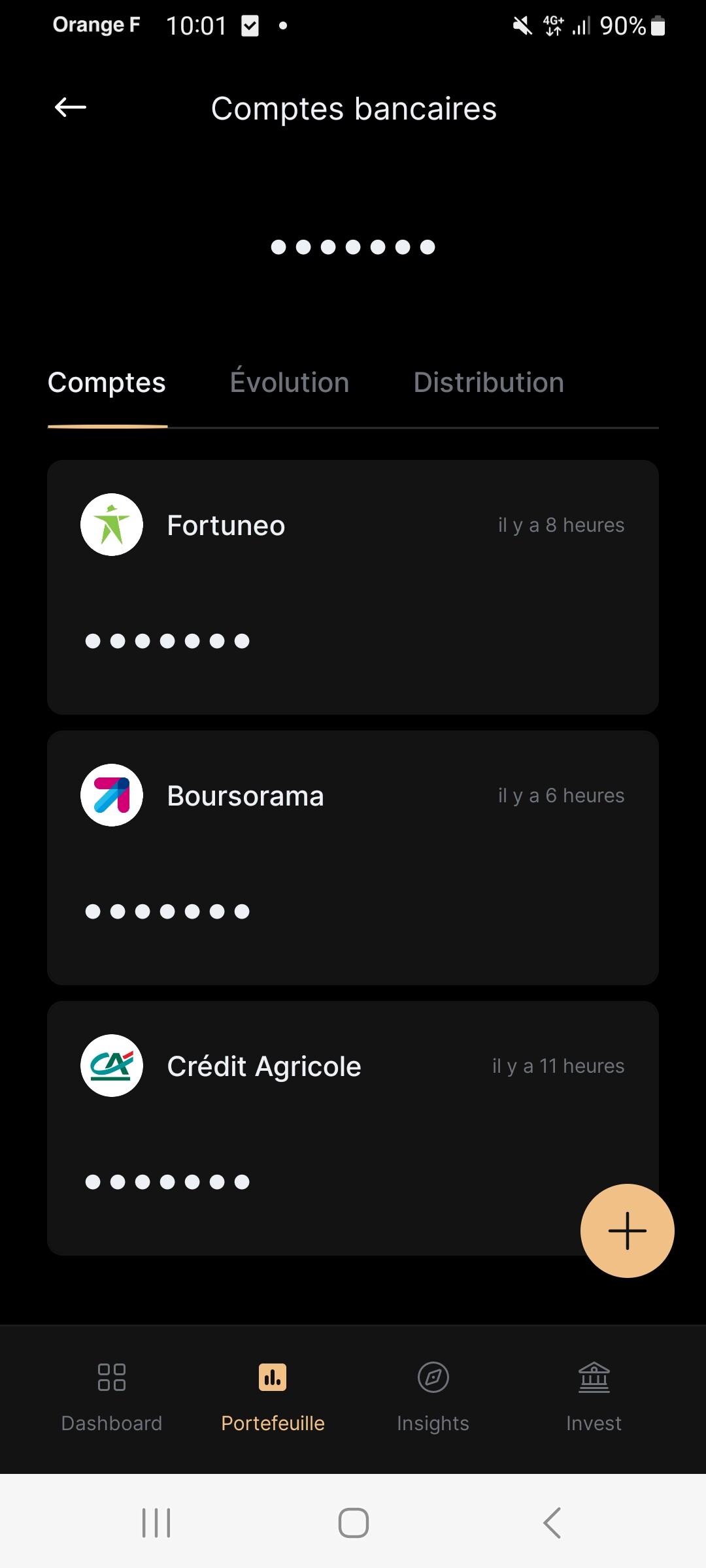Tap the Crédit Agricole logo icon

tap(112, 1066)
